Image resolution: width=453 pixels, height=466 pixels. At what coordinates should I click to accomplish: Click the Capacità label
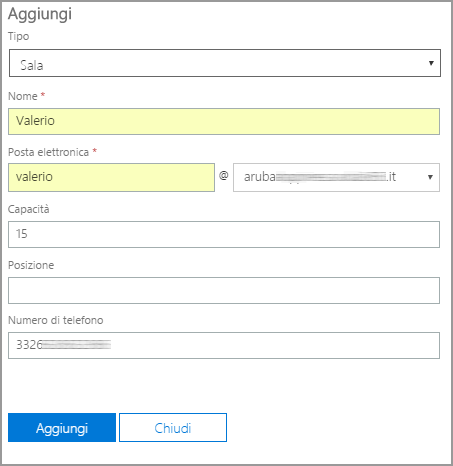coord(29,209)
